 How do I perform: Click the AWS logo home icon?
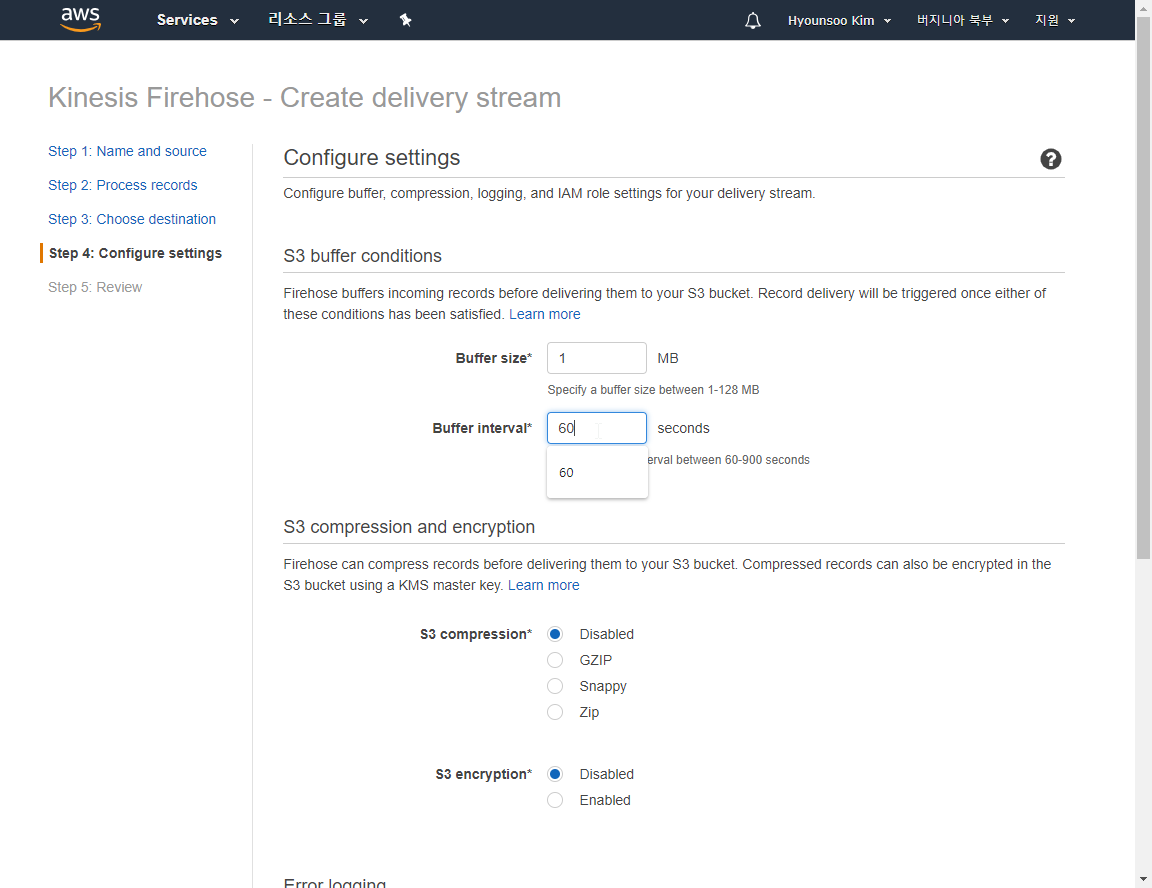point(80,20)
